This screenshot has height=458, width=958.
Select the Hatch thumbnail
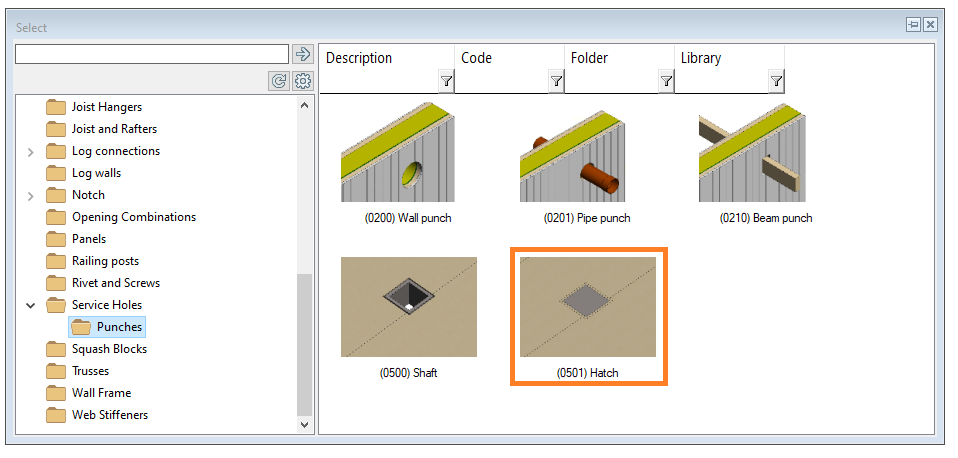[x=588, y=307]
